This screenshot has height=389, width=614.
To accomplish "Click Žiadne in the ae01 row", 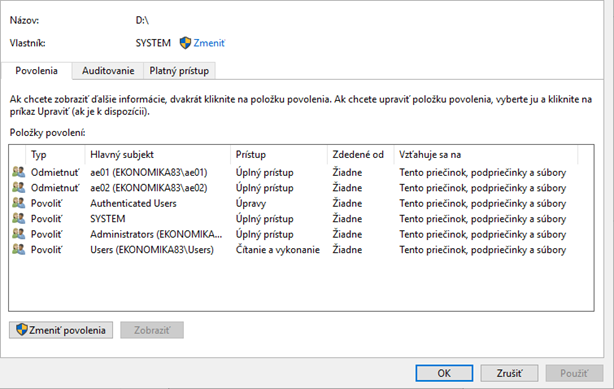I will 347,172.
